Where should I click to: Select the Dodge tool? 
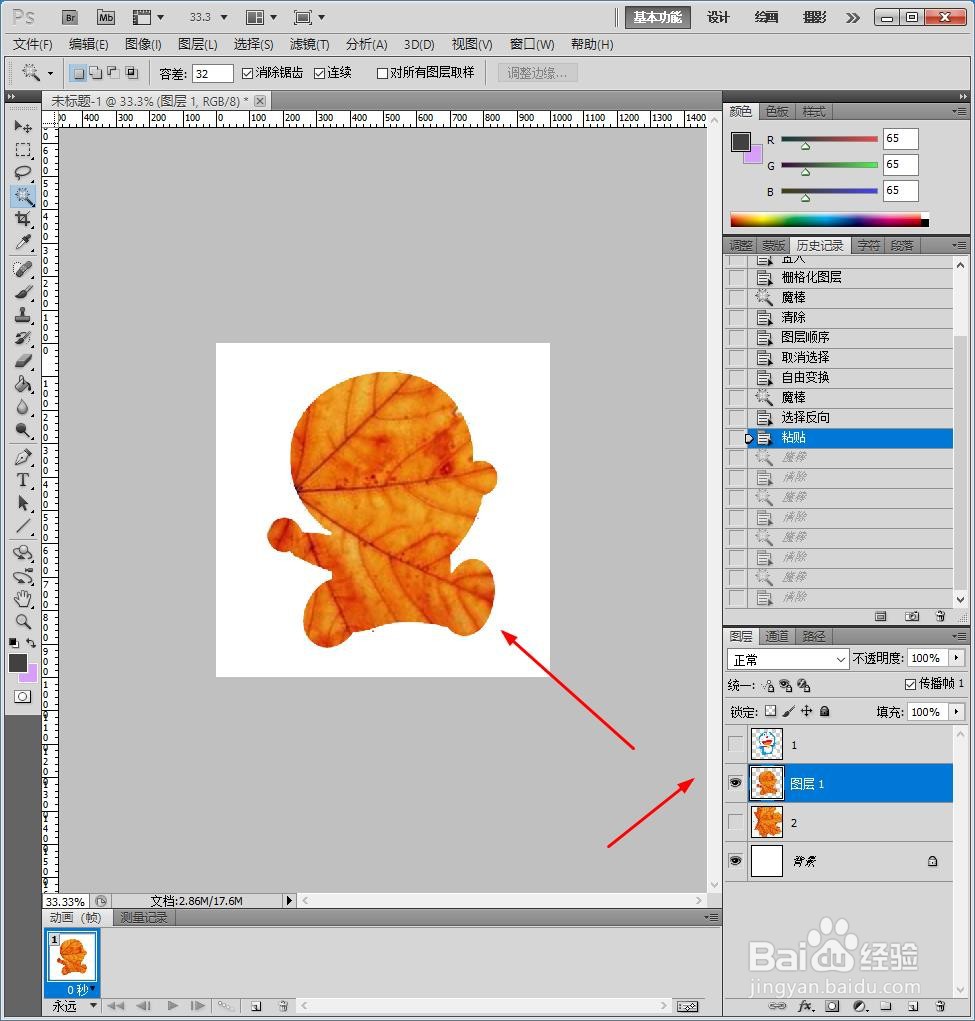tap(23, 430)
